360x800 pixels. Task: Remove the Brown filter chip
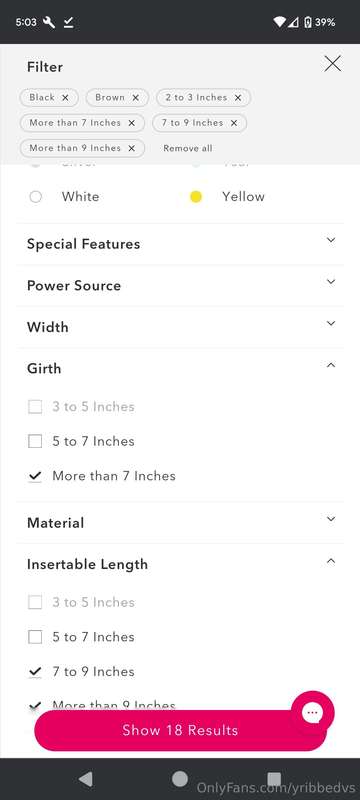point(136,97)
